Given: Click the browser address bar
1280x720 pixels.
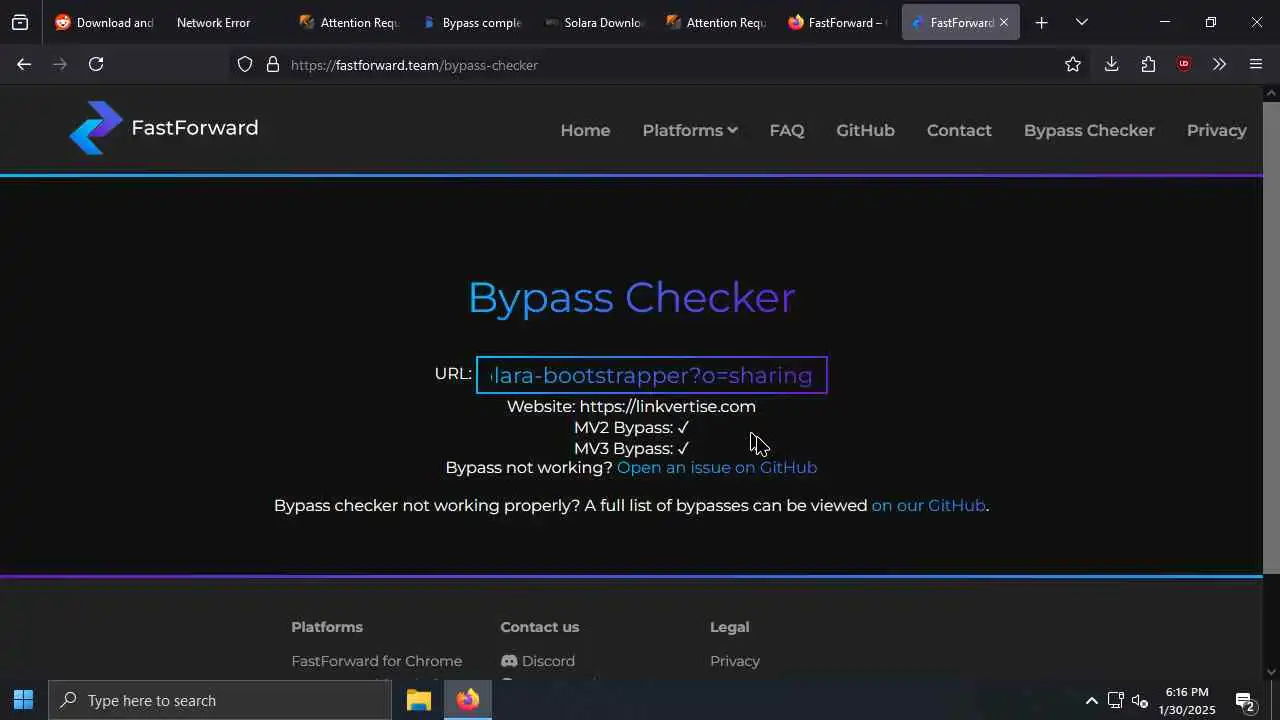Looking at the screenshot, I should pyautogui.click(x=660, y=64).
